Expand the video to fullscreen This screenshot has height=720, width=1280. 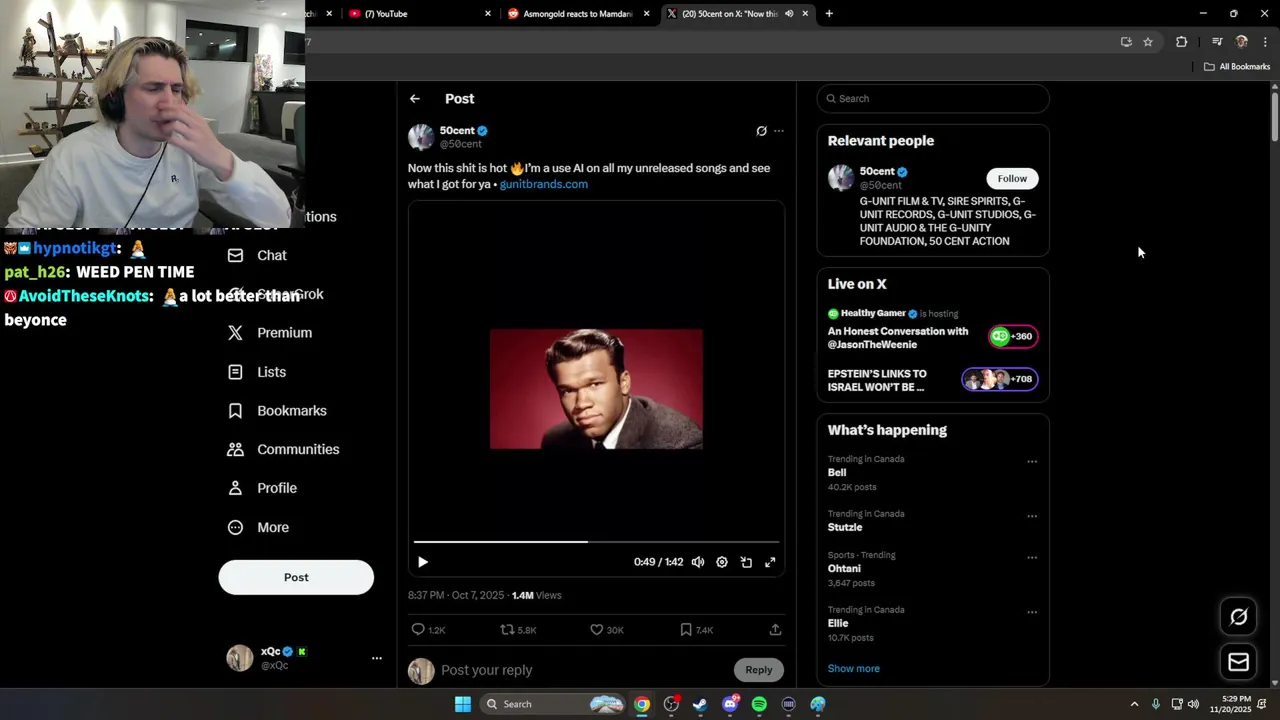click(770, 562)
